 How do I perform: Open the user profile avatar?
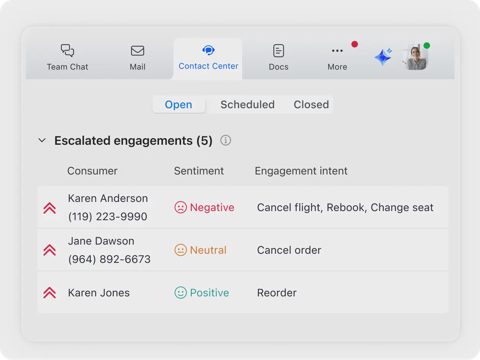416,57
